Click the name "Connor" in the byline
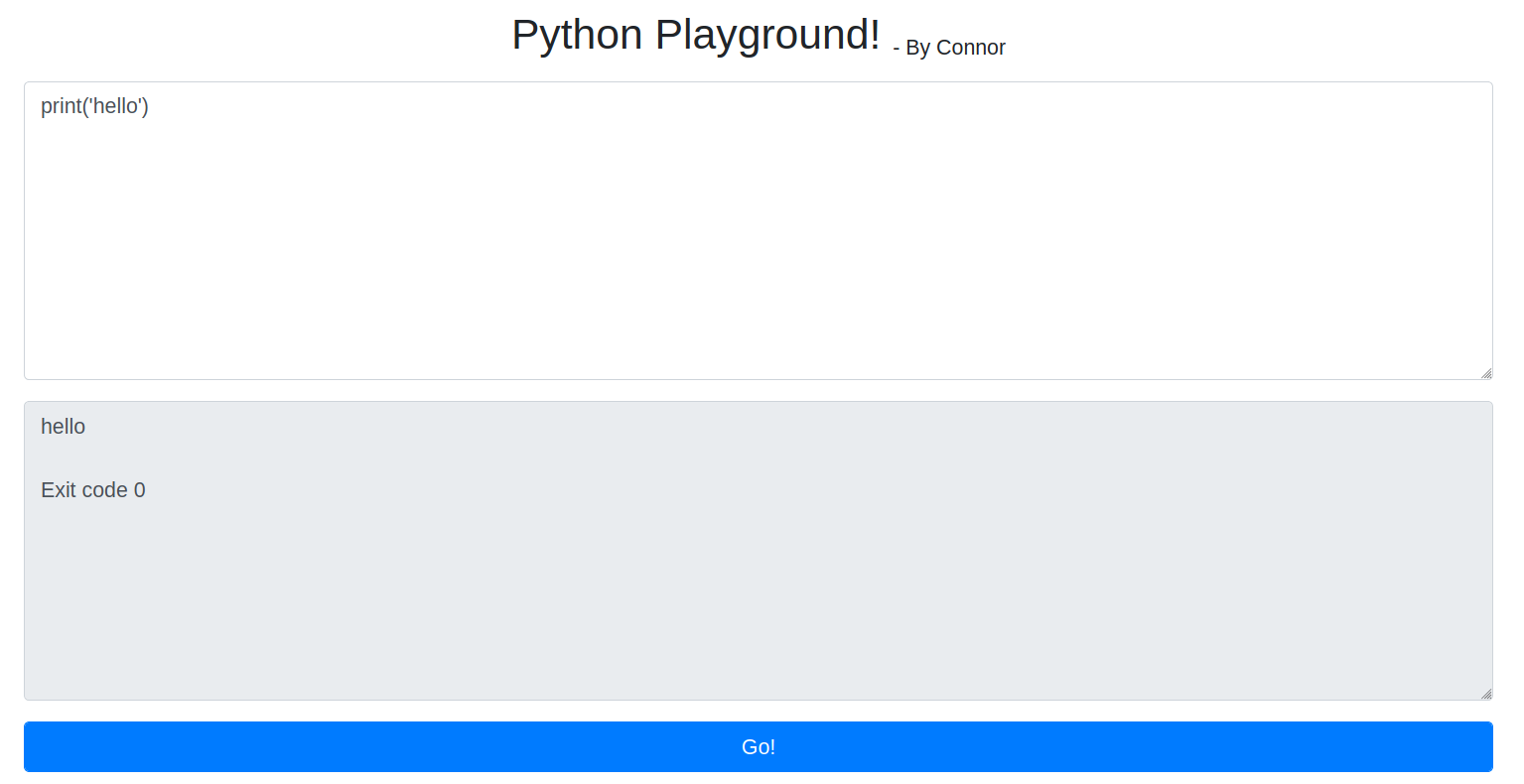1524x784 pixels. (x=971, y=48)
